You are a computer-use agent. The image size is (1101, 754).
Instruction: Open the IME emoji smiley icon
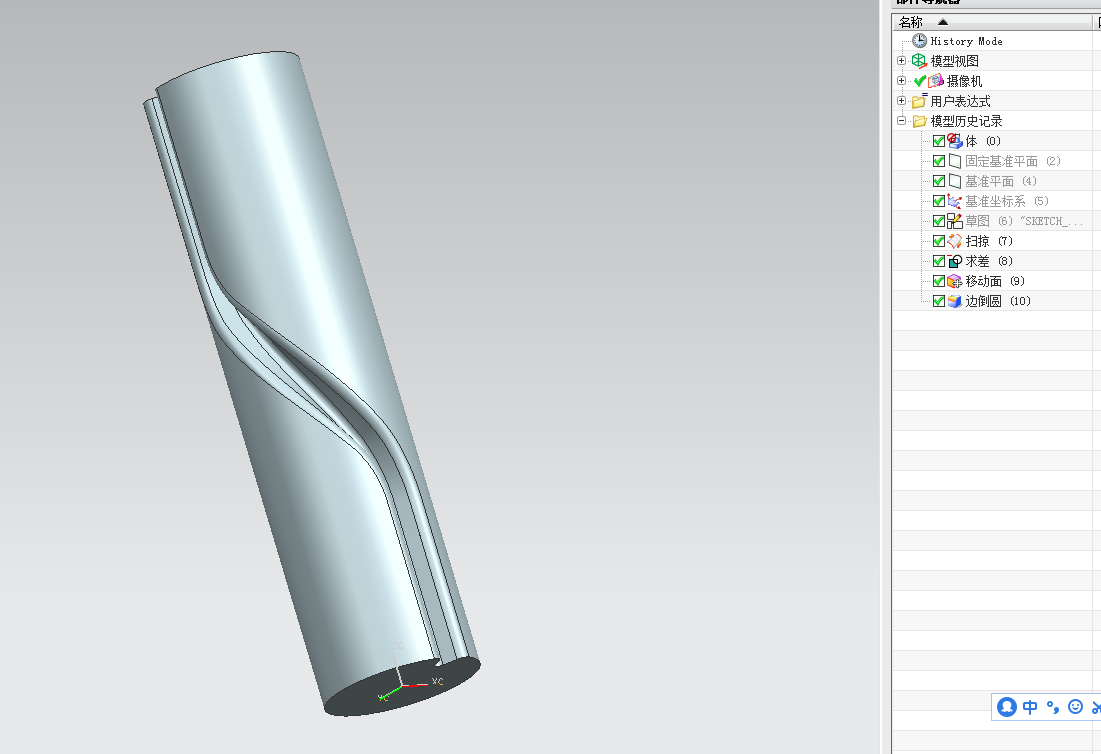click(x=1075, y=707)
